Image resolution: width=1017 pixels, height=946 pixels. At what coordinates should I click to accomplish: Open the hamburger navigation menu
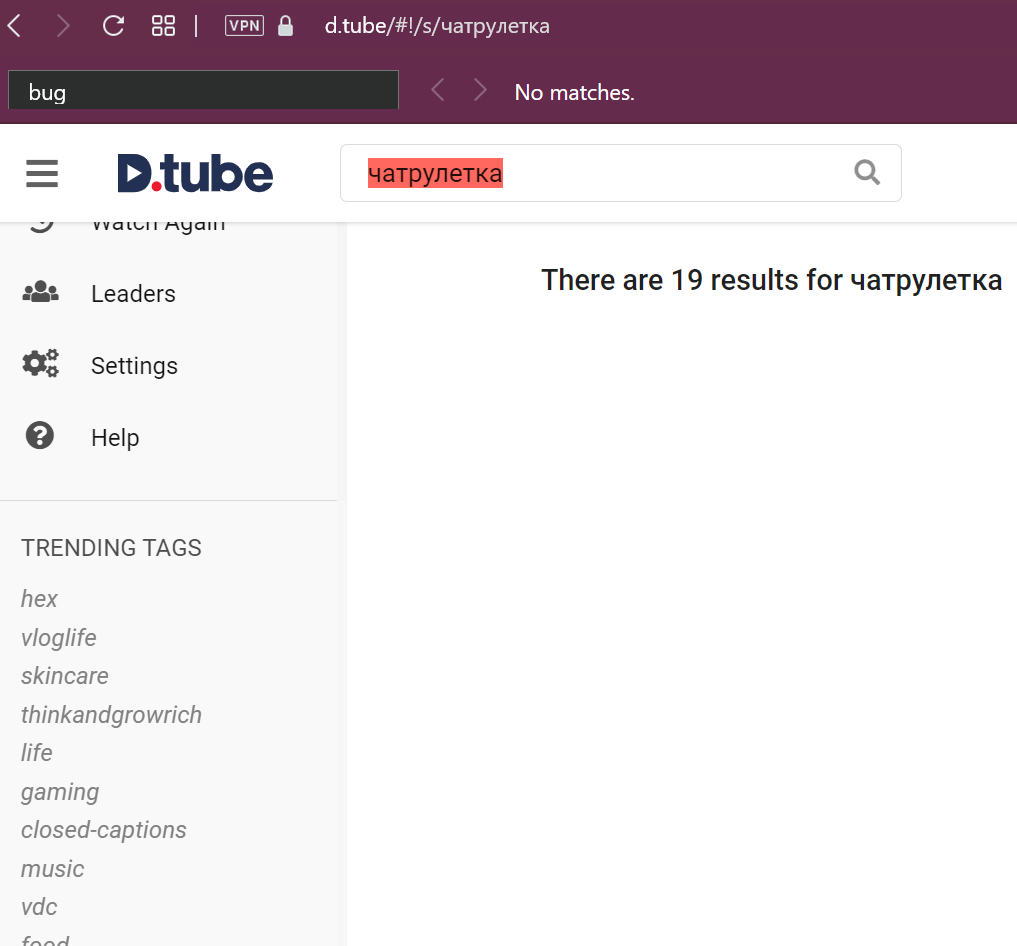tap(41, 173)
